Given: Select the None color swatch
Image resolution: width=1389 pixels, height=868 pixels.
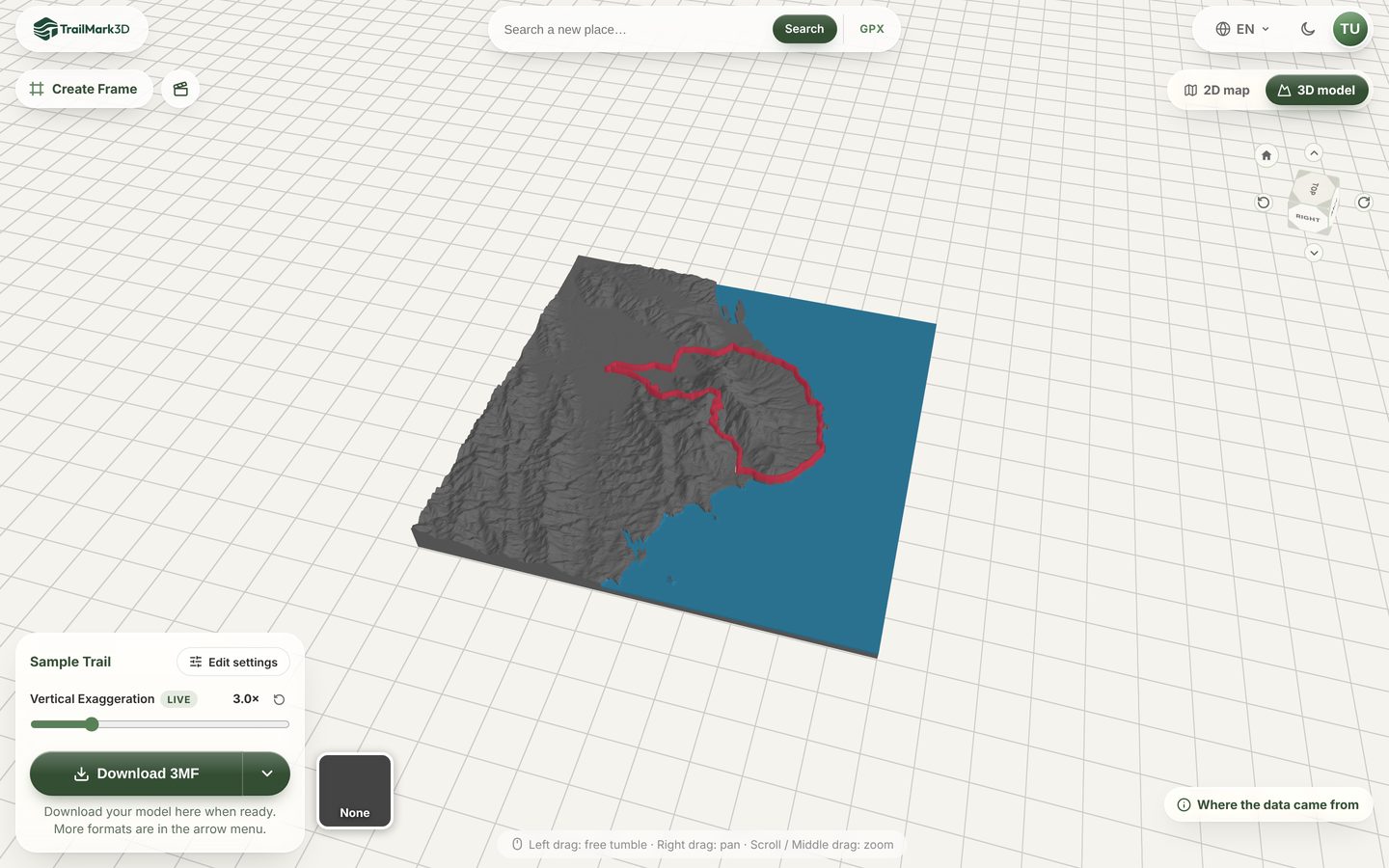Looking at the screenshot, I should [355, 791].
